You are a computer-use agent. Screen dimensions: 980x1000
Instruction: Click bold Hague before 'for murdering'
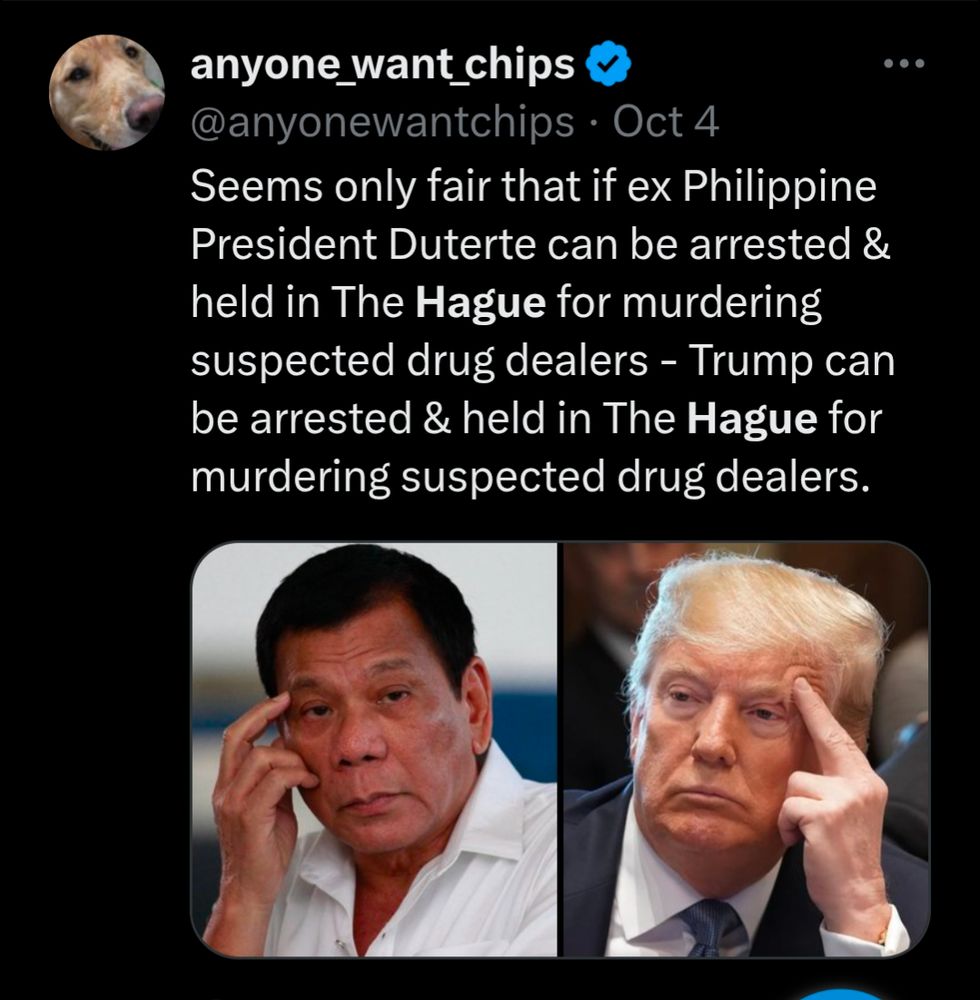(480, 303)
